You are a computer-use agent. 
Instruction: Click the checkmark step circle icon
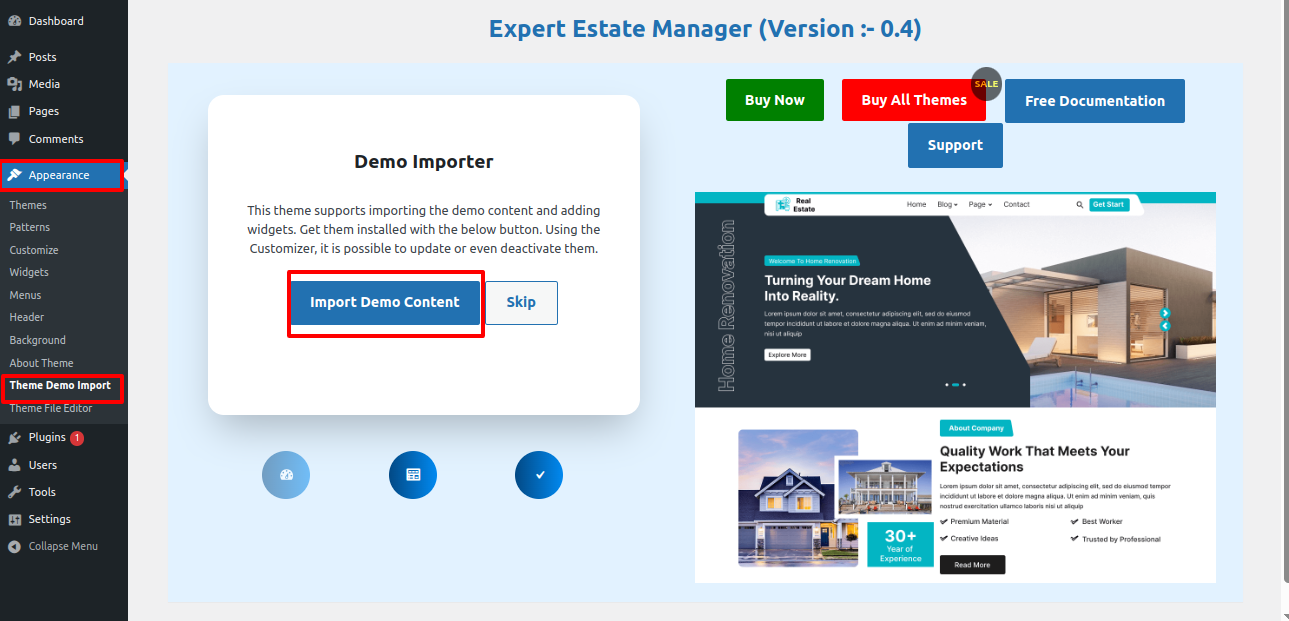coord(539,475)
